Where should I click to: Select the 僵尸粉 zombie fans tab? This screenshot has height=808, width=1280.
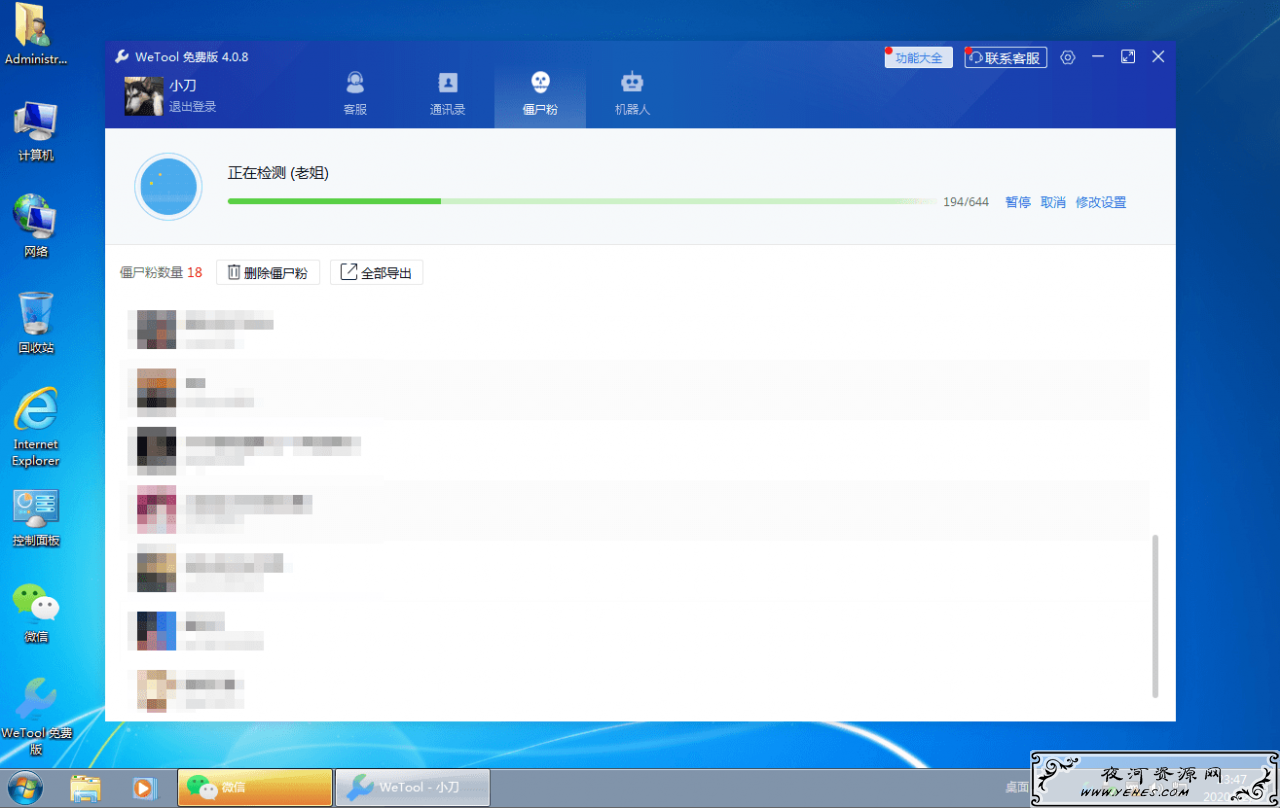(540, 95)
